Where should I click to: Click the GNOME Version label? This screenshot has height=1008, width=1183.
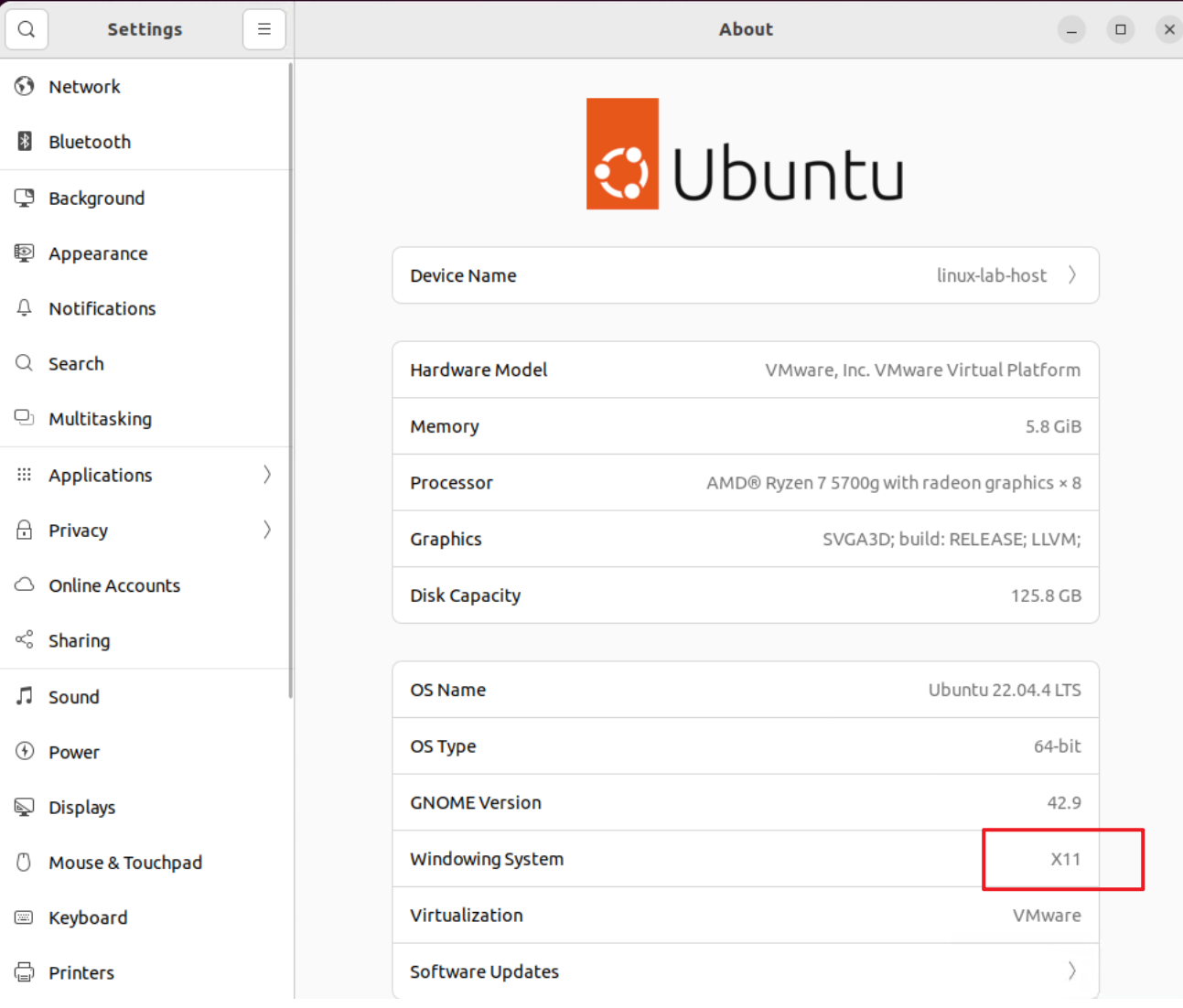[476, 802]
